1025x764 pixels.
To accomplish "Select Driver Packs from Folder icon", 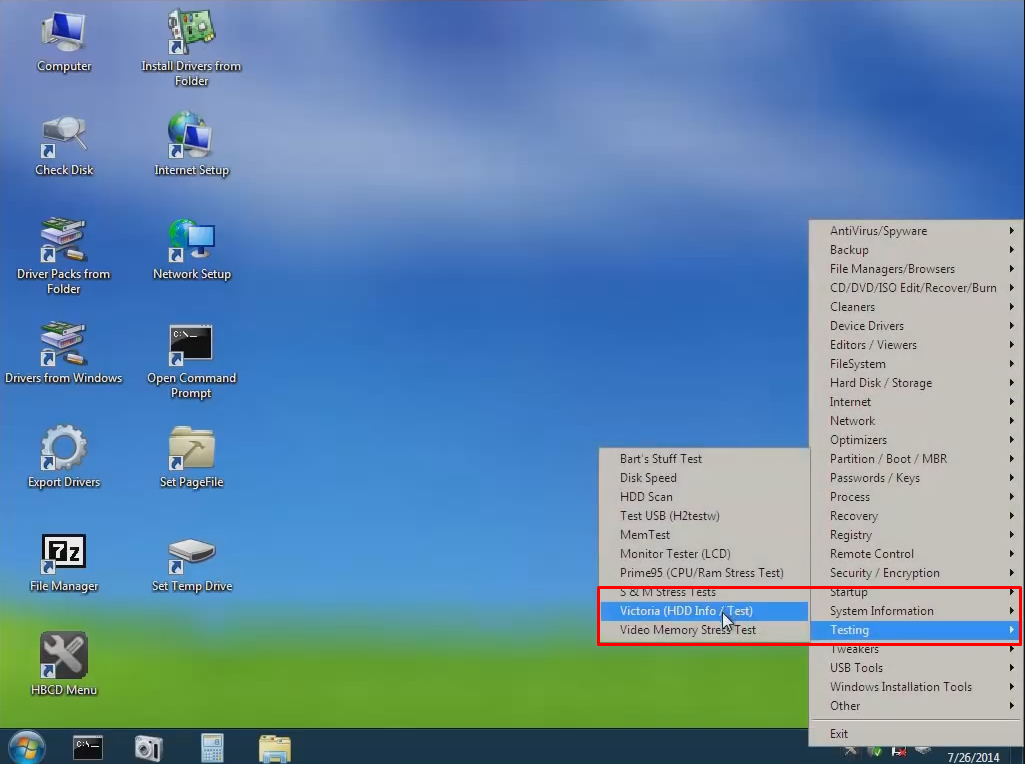I will [x=63, y=256].
